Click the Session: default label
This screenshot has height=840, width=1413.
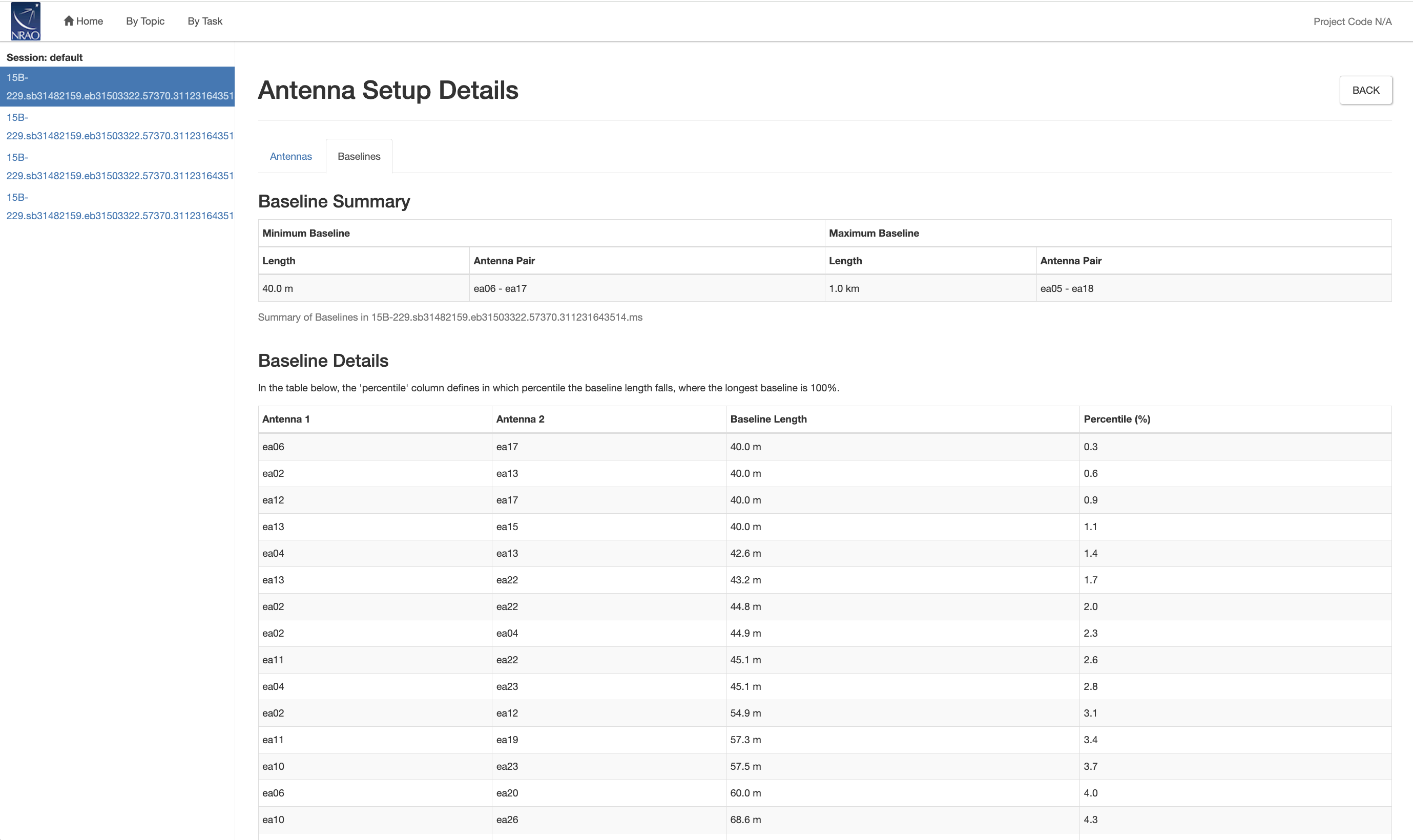(45, 57)
